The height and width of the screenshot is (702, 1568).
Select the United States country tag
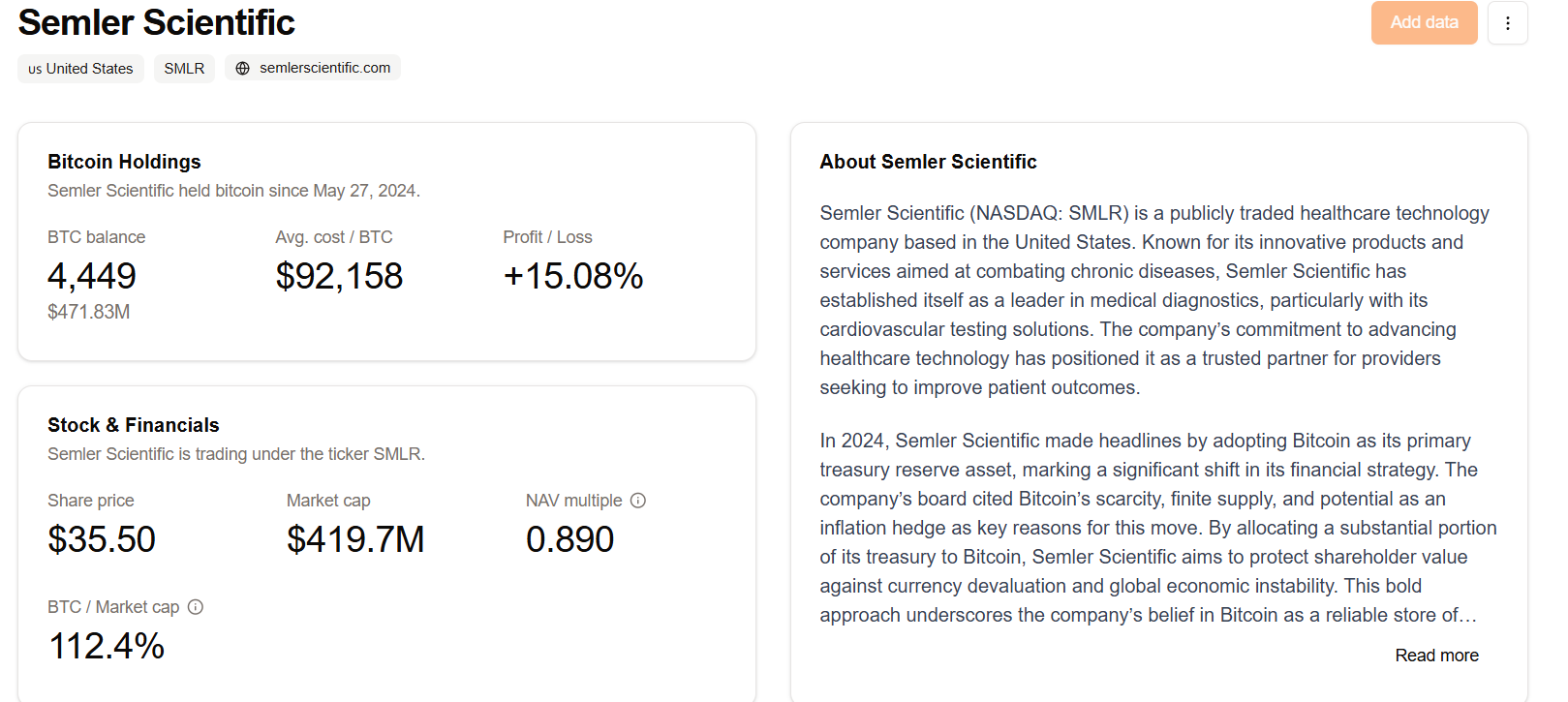coord(80,69)
